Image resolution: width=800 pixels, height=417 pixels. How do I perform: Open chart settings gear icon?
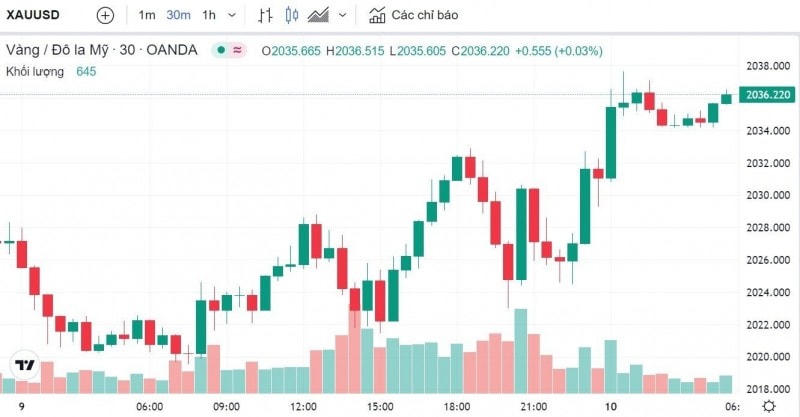tap(769, 406)
